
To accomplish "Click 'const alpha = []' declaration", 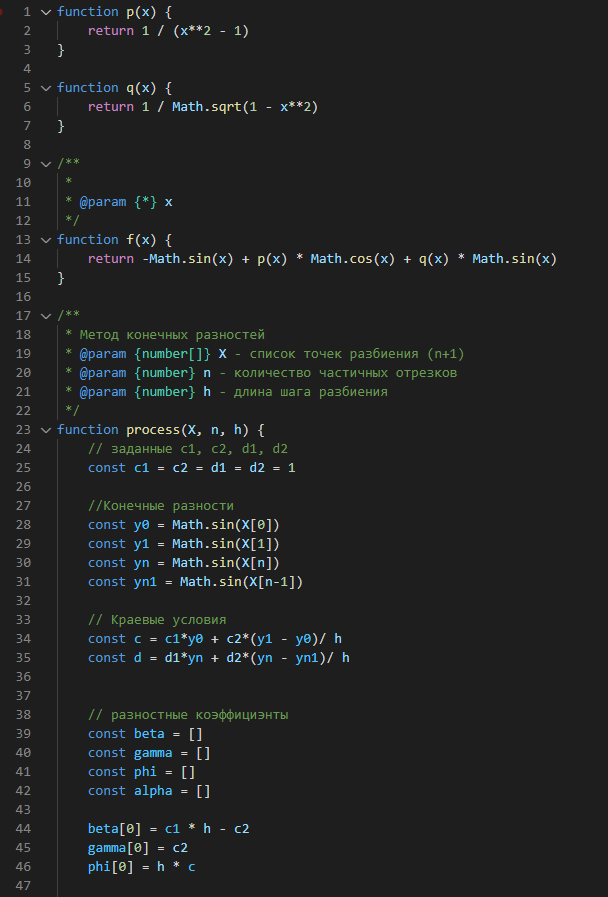I will pos(149,791).
